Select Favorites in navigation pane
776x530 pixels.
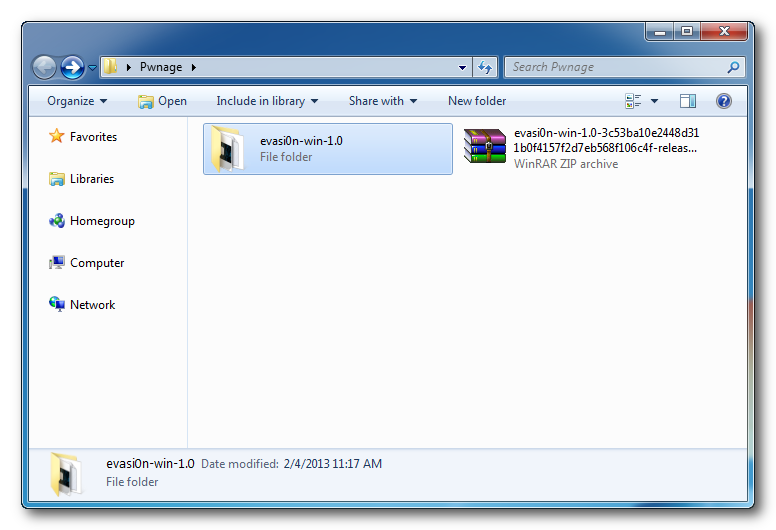click(94, 137)
